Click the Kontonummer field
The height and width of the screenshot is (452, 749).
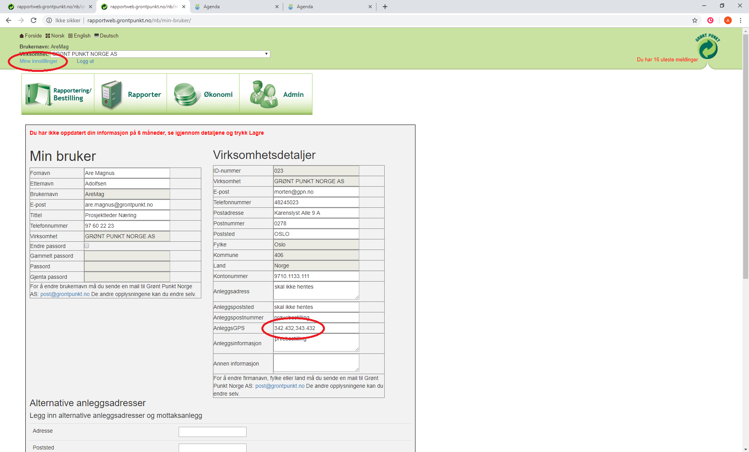316,276
